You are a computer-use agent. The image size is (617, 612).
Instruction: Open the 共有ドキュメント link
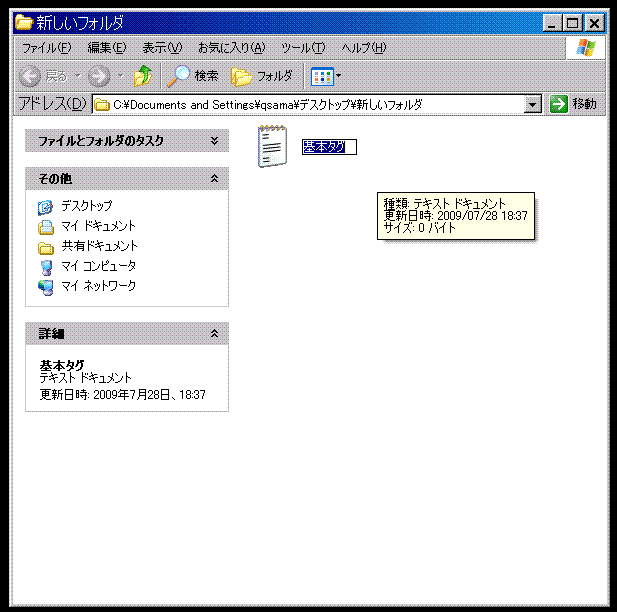pyautogui.click(x=100, y=246)
